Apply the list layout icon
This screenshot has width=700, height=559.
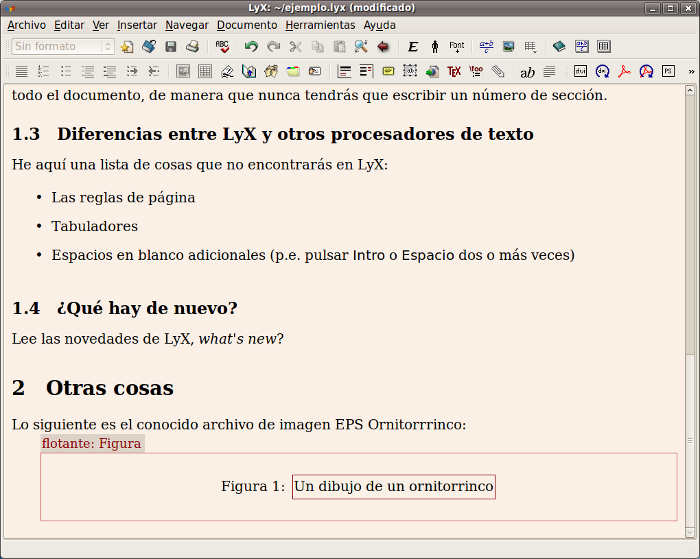coord(88,71)
